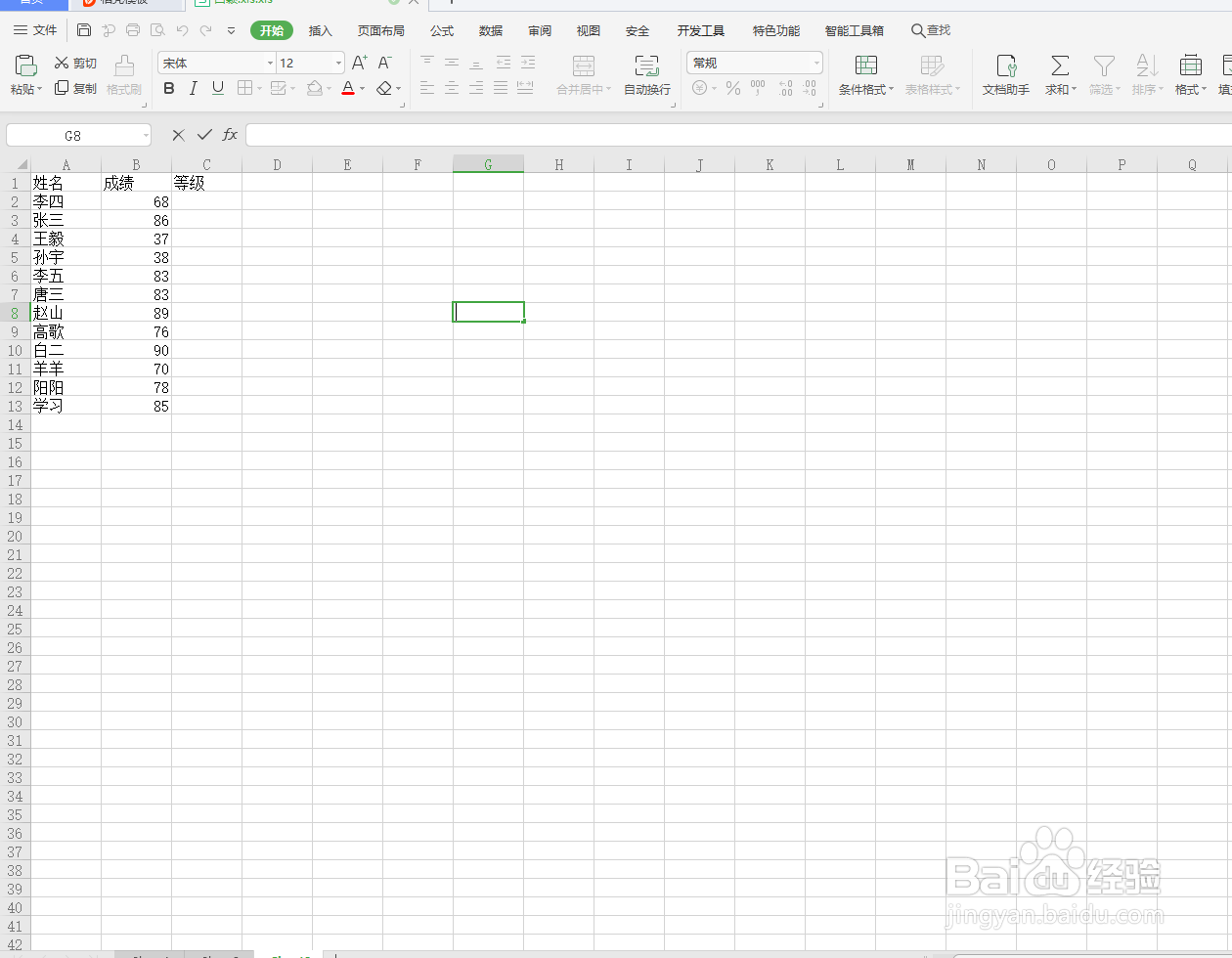Viewport: 1232px width, 958px height.
Task: Expand the 求和 dropdown arrow
Action: pos(1074,90)
